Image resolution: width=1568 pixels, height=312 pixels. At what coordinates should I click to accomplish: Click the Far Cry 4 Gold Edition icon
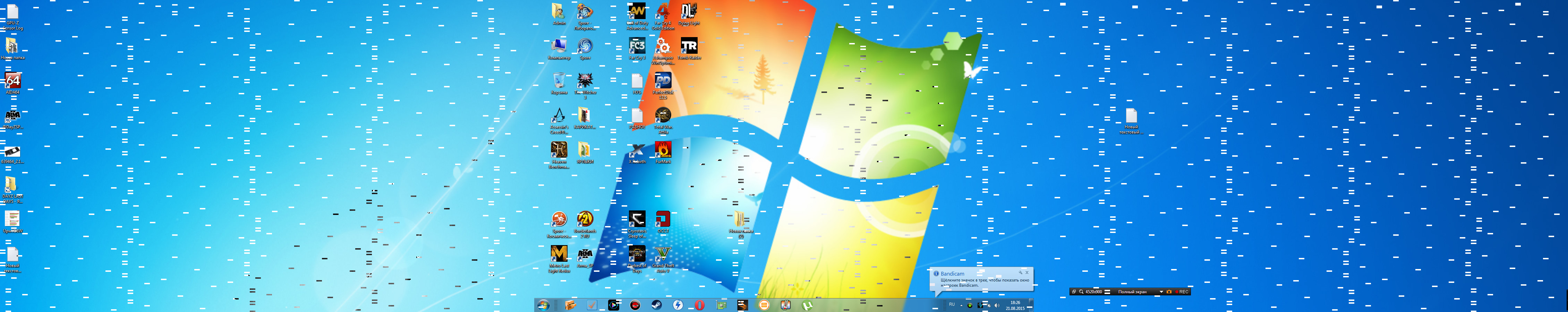(663, 16)
